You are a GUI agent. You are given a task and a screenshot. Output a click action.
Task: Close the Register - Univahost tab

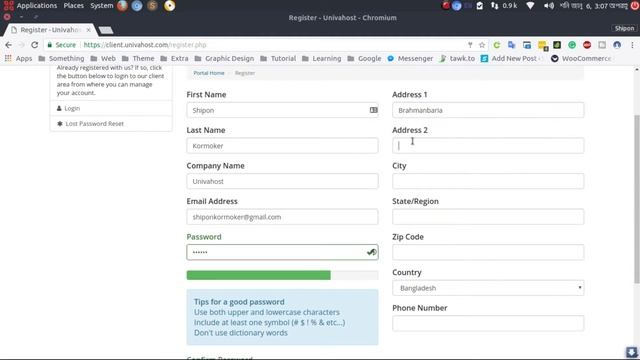[89, 30]
